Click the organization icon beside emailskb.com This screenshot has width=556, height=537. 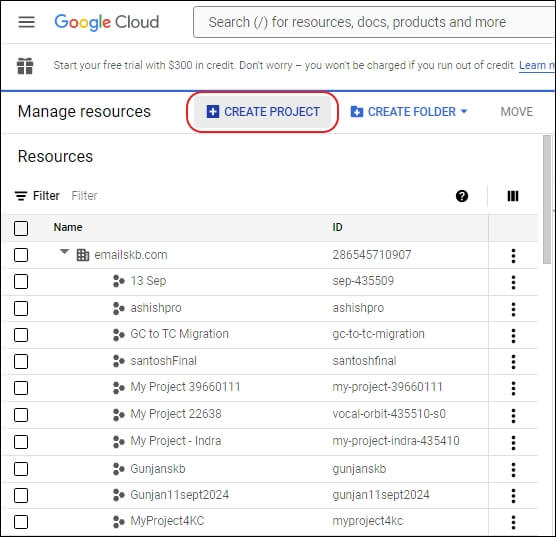click(83, 255)
